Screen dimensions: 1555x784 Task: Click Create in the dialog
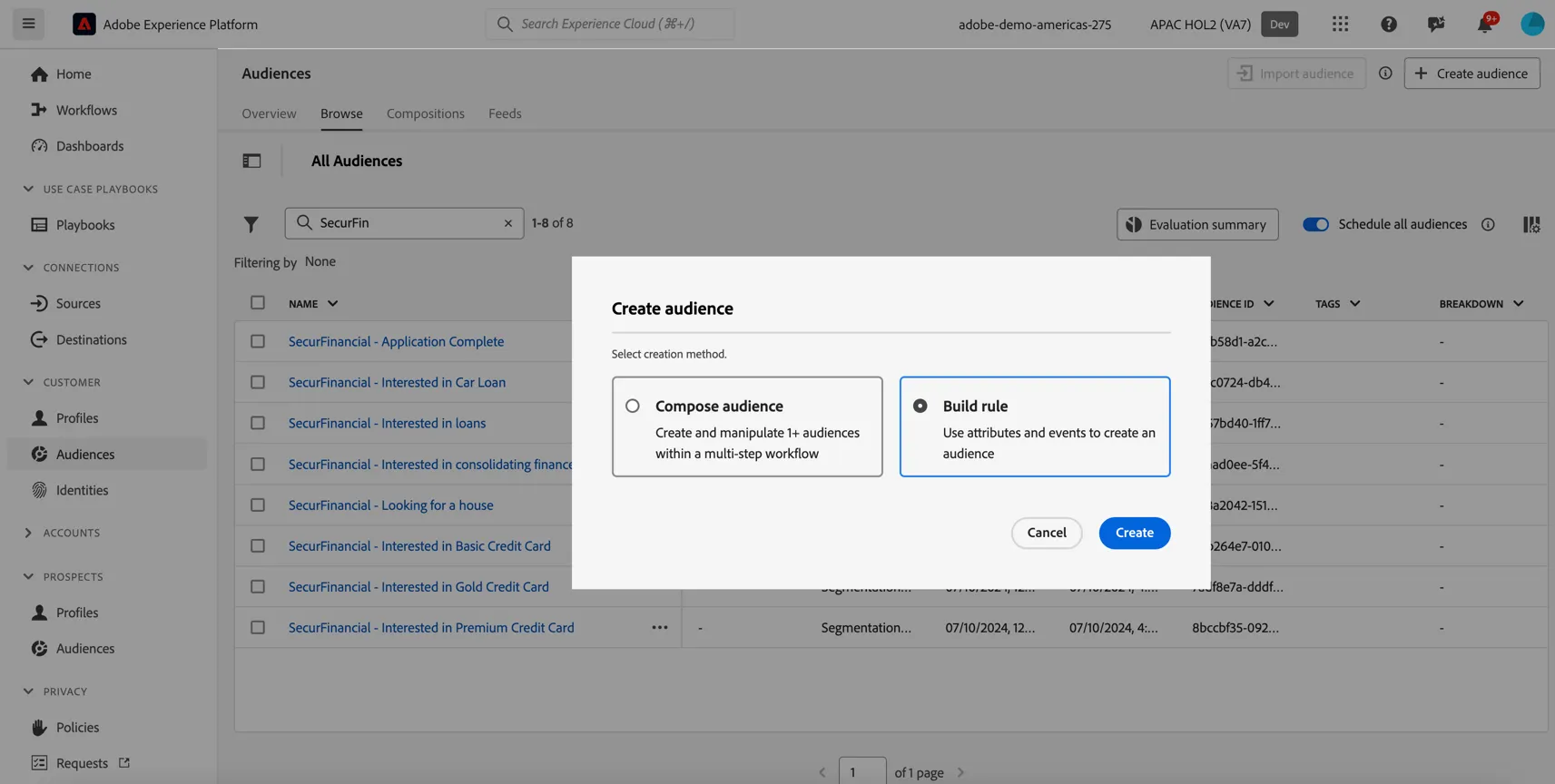click(1135, 533)
